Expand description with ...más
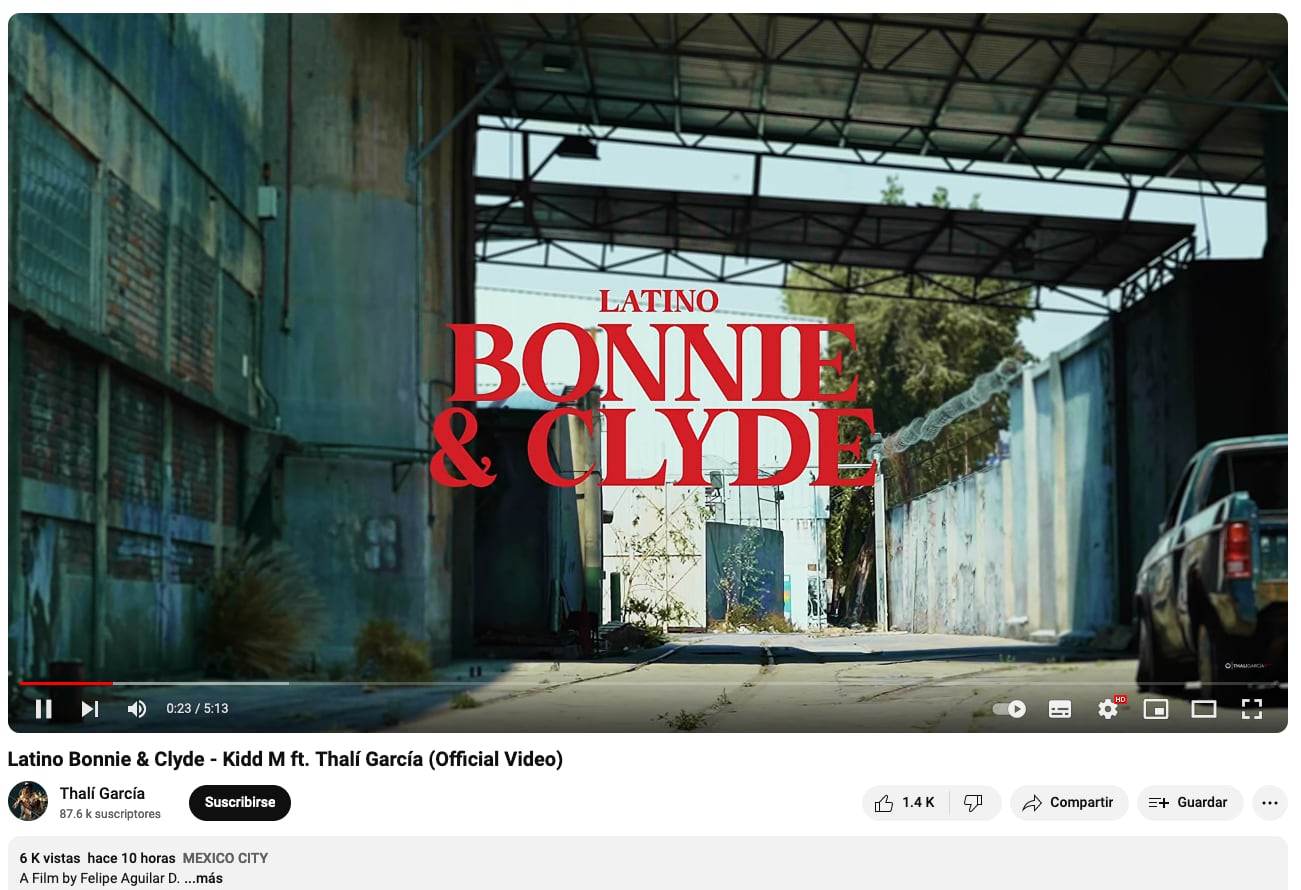Viewport: 1301px width, 890px height. 203,878
